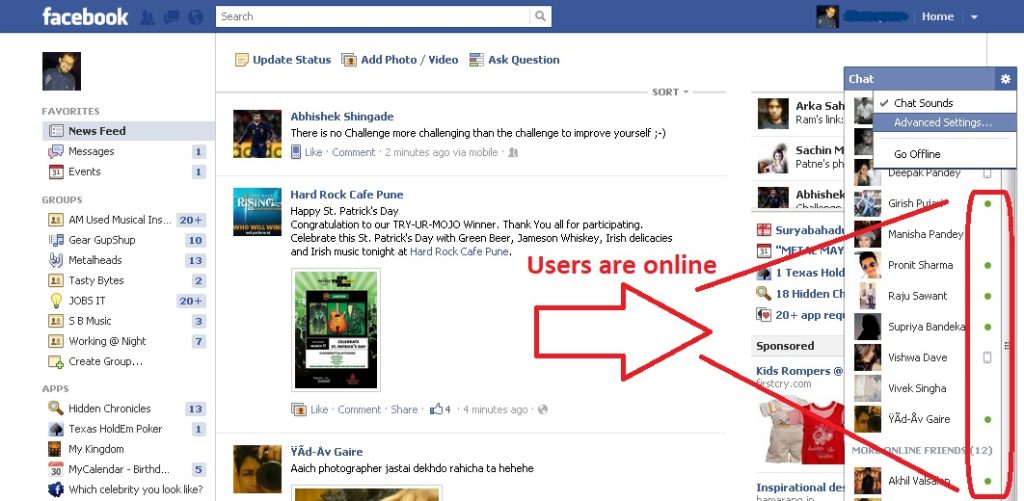Screen dimensions: 1024x501
Task: Click the Messages speech bubble icon in sidebar
Action: [56, 152]
